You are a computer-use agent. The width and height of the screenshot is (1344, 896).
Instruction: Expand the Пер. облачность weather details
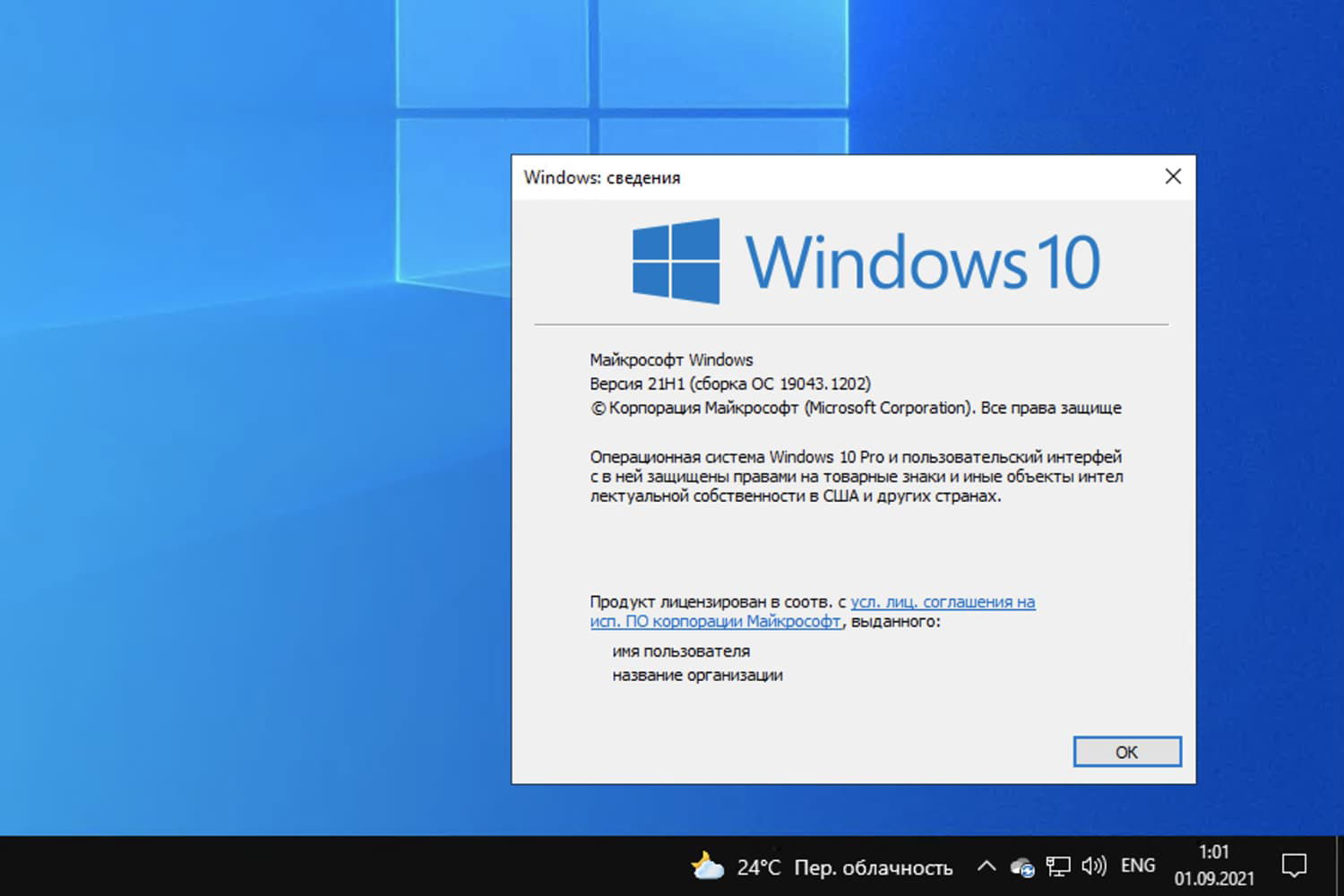tap(870, 866)
